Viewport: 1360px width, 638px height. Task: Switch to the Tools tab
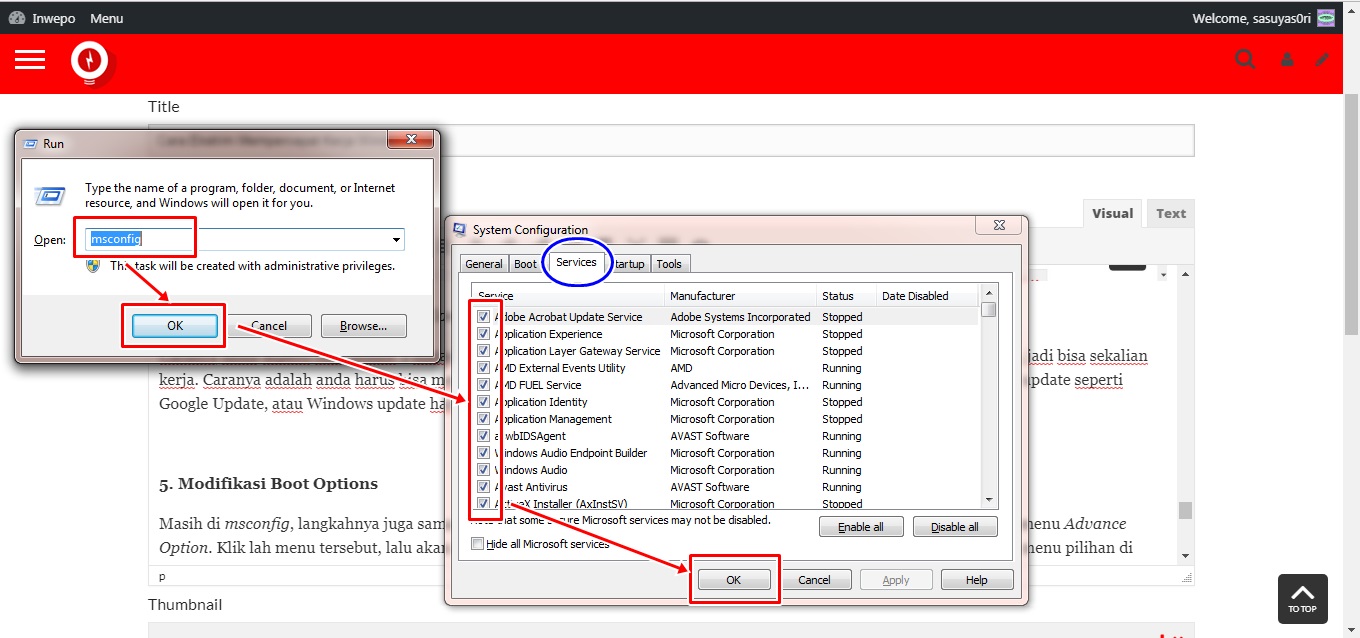coord(669,264)
